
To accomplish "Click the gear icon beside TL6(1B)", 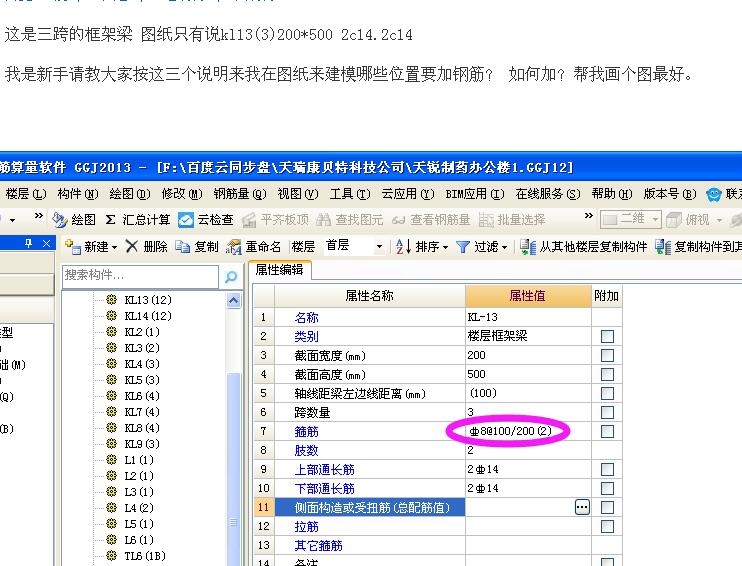I will (112, 555).
